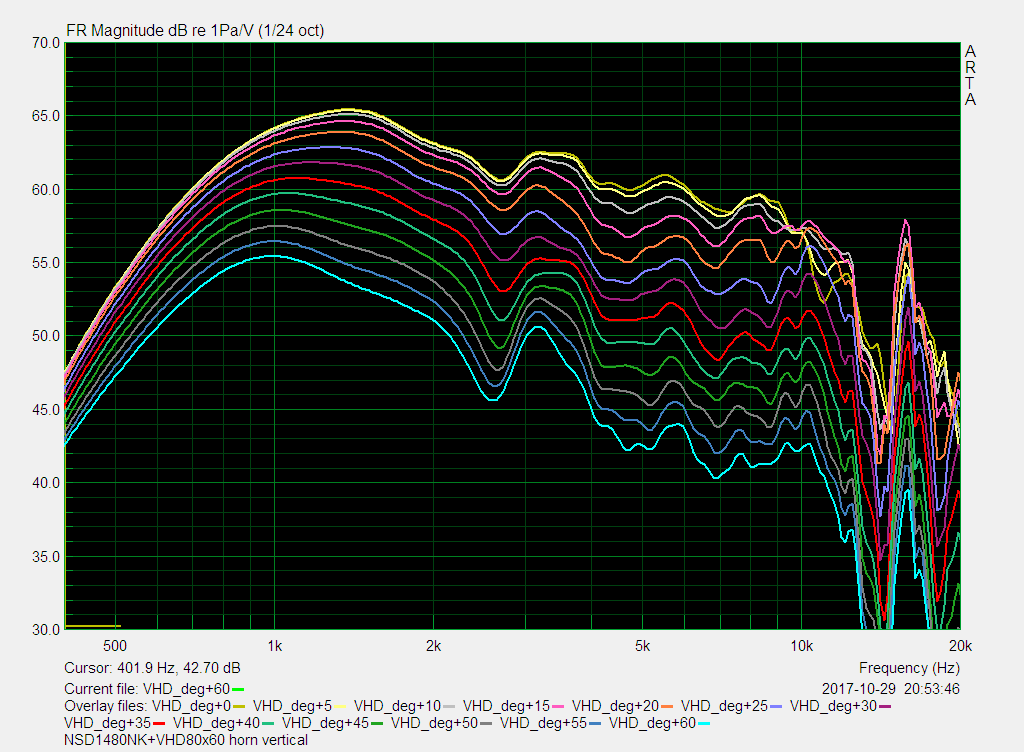The width and height of the screenshot is (1024, 752).
Task: Click the 60.0 y-axis value
Action: click(x=46, y=190)
